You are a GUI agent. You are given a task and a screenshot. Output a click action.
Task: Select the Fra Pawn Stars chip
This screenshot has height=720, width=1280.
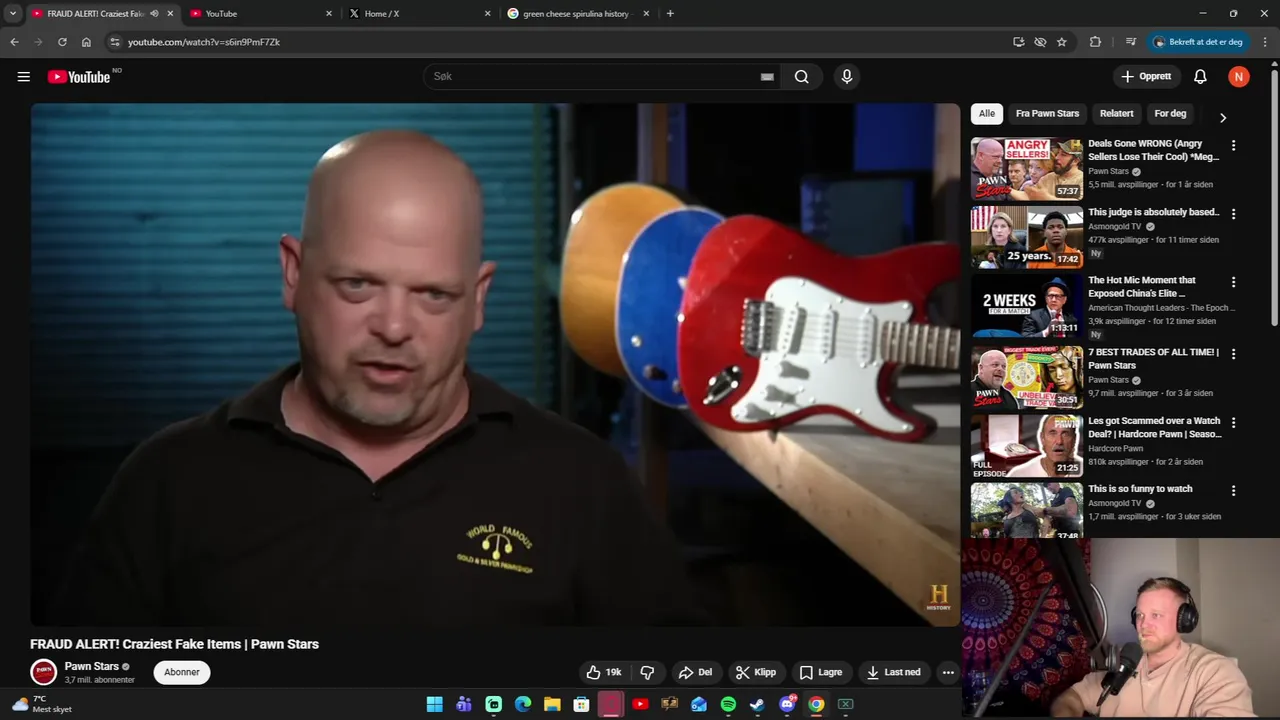(1047, 114)
